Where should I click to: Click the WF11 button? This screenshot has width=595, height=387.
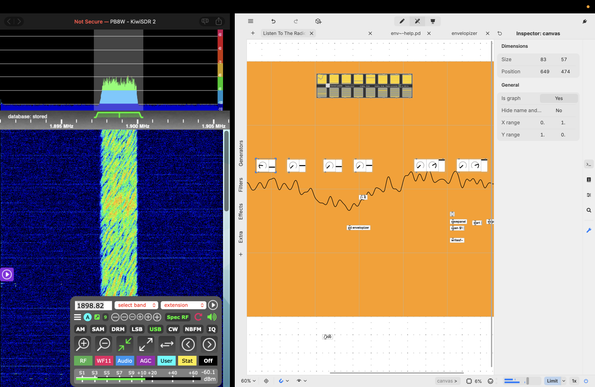[x=104, y=361]
